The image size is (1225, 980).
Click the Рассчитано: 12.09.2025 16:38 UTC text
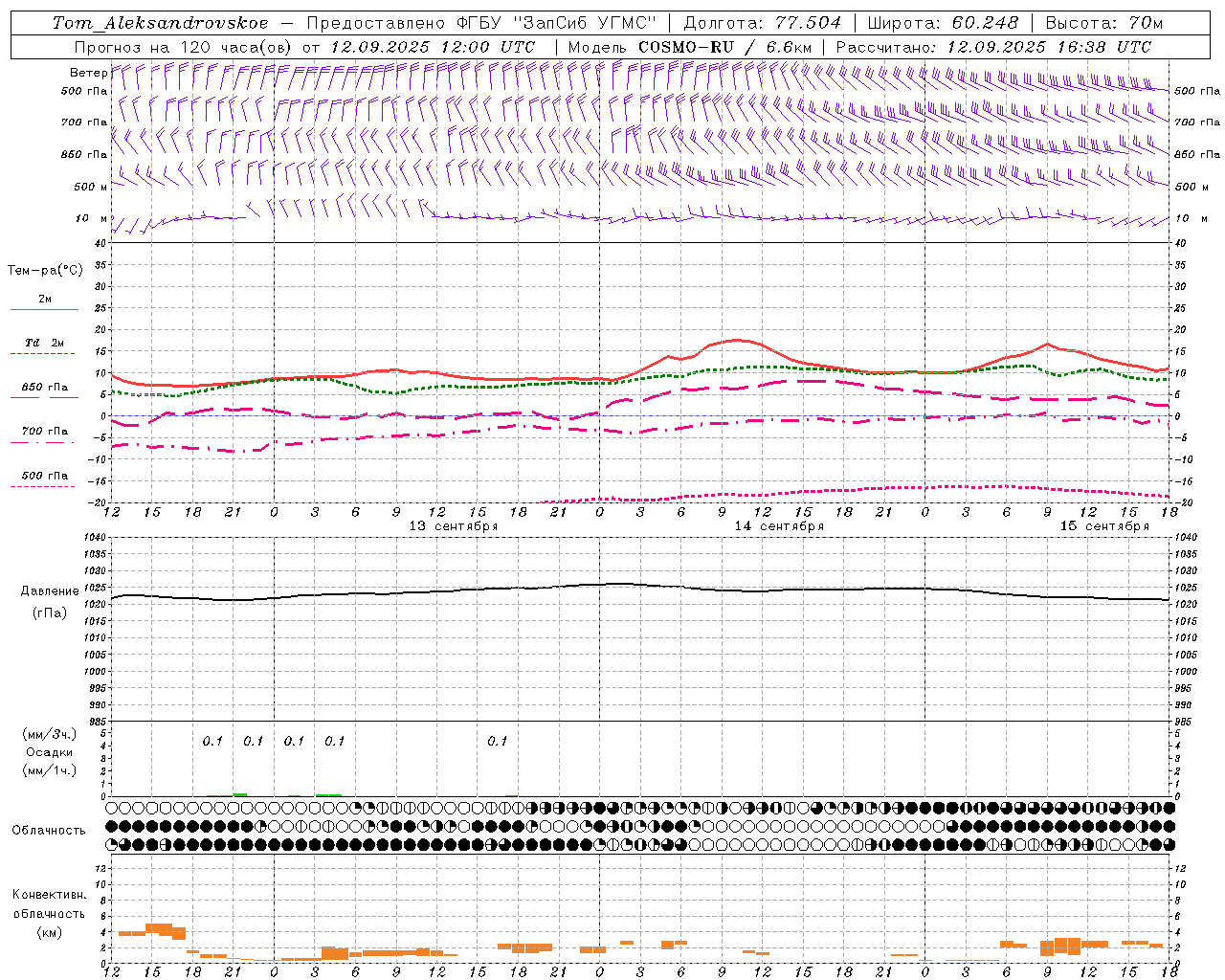click(x=993, y=47)
